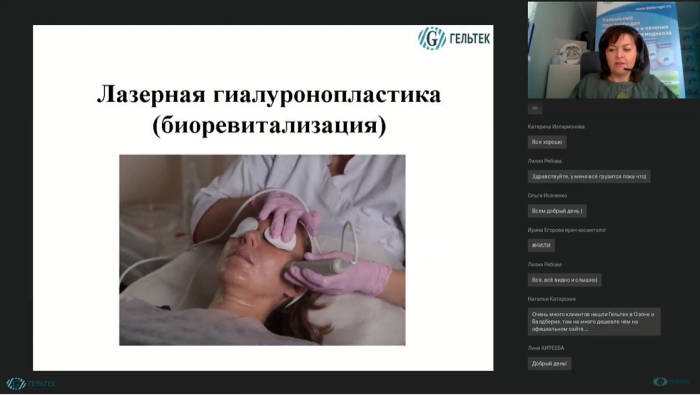Click the message 'Здравствуйте, у меня всё грузится'
Viewport: 700px width, 395px height.
(589, 176)
